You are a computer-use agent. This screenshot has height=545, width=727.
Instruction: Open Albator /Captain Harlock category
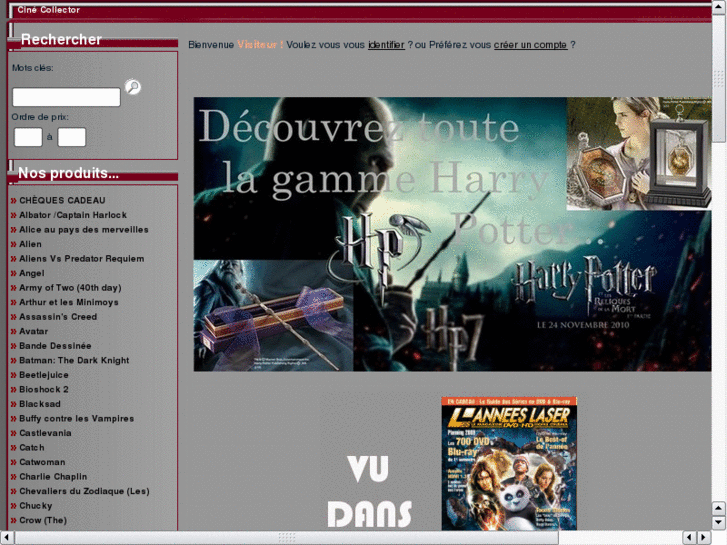(x=73, y=215)
